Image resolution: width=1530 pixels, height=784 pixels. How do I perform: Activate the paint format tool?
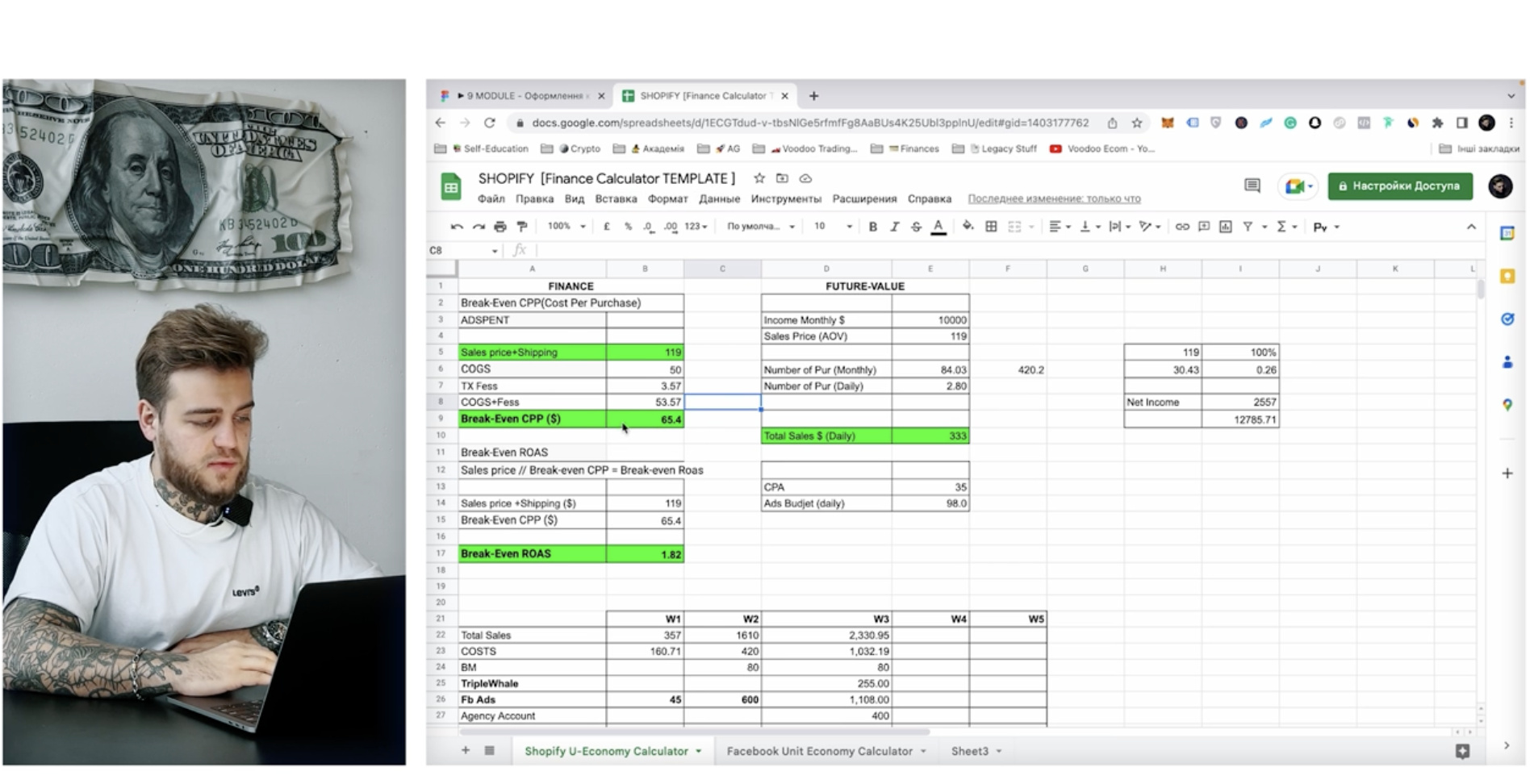(x=522, y=227)
